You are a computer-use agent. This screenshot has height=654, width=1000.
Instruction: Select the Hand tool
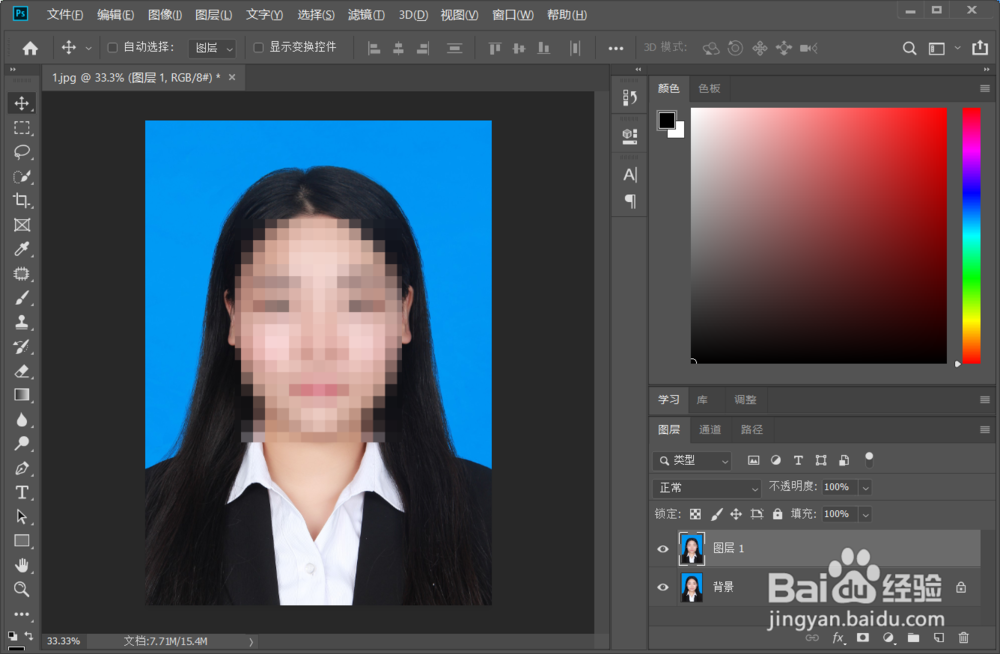22,565
